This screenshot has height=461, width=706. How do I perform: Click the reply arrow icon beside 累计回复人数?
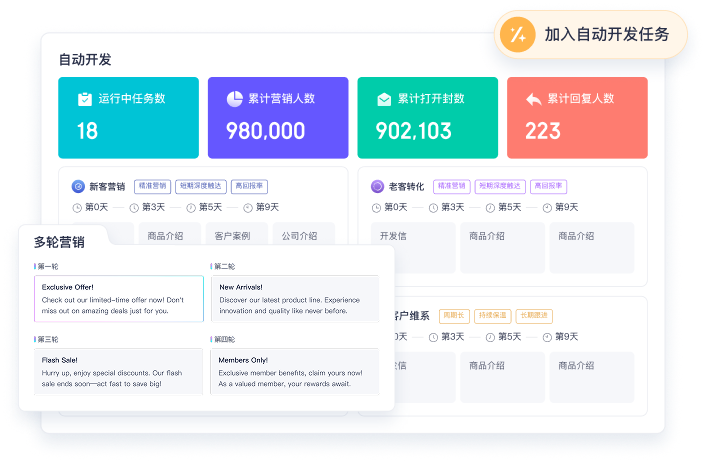coord(534,99)
